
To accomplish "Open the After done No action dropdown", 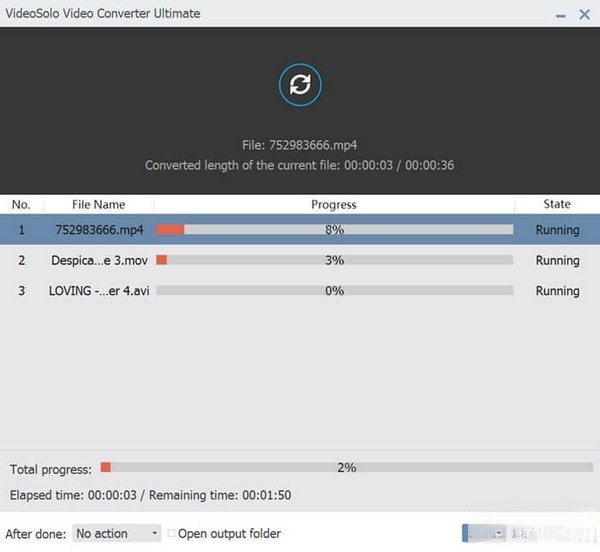I will pos(116,533).
